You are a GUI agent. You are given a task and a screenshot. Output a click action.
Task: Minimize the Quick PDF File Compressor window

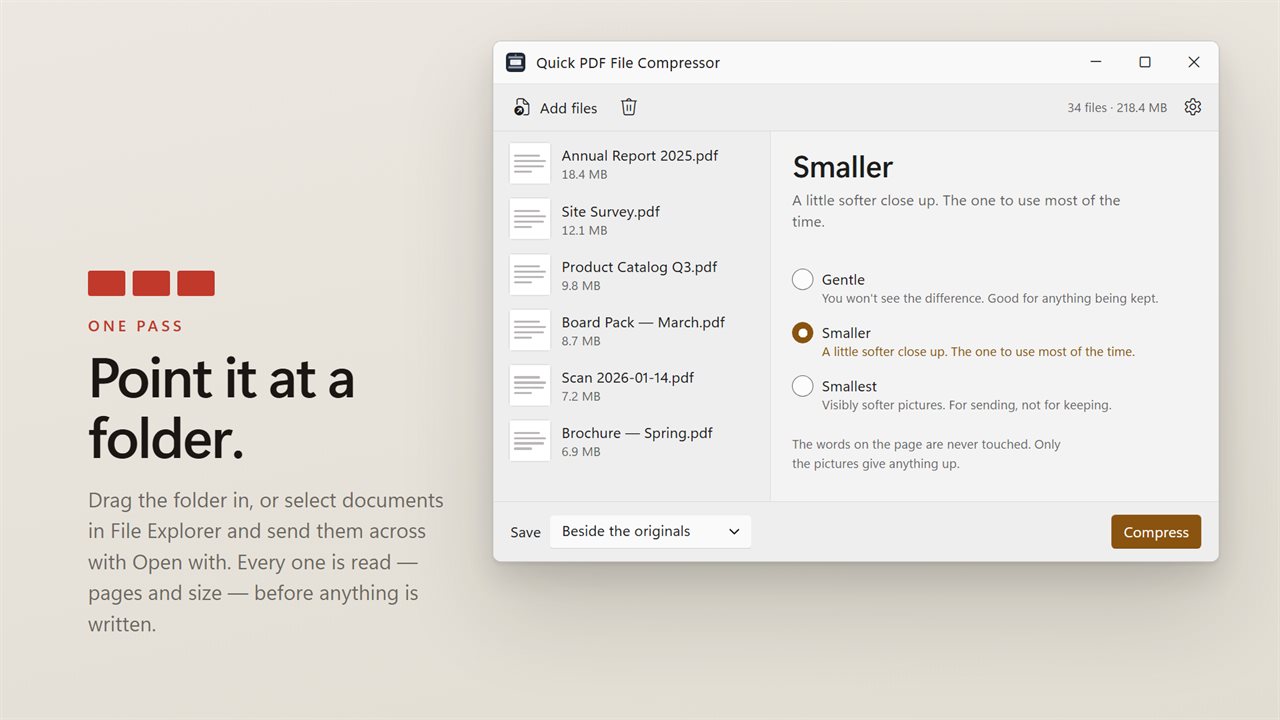[1096, 62]
